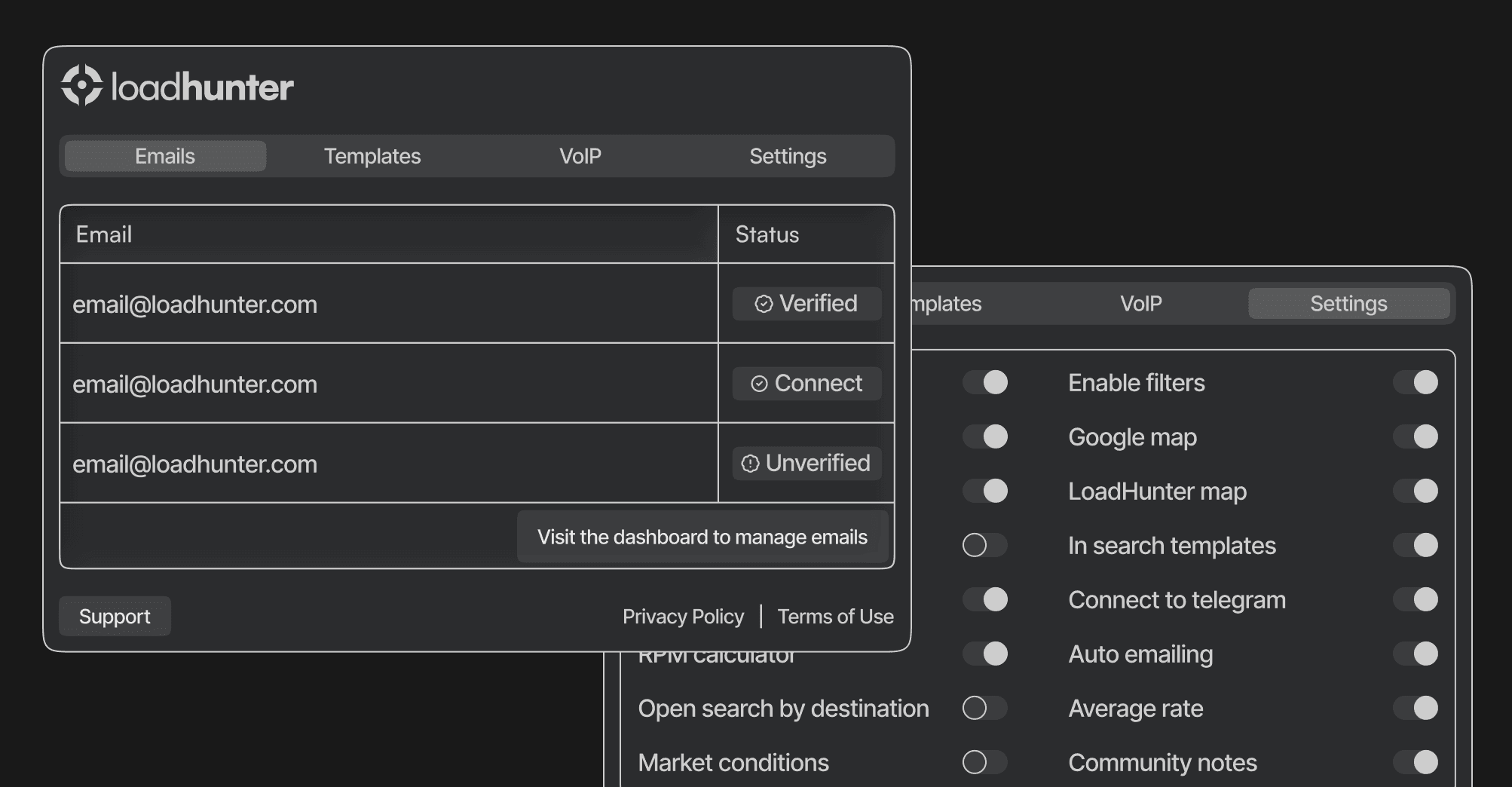Toggle the Enable filters switch

pos(1415,382)
